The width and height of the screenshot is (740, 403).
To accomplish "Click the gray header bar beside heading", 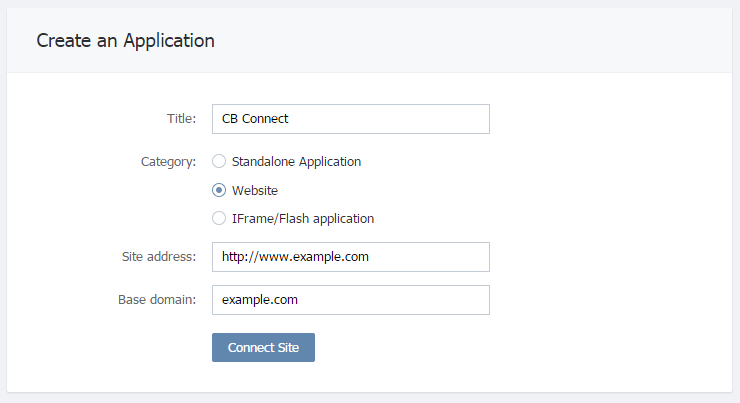I will tap(472, 41).
